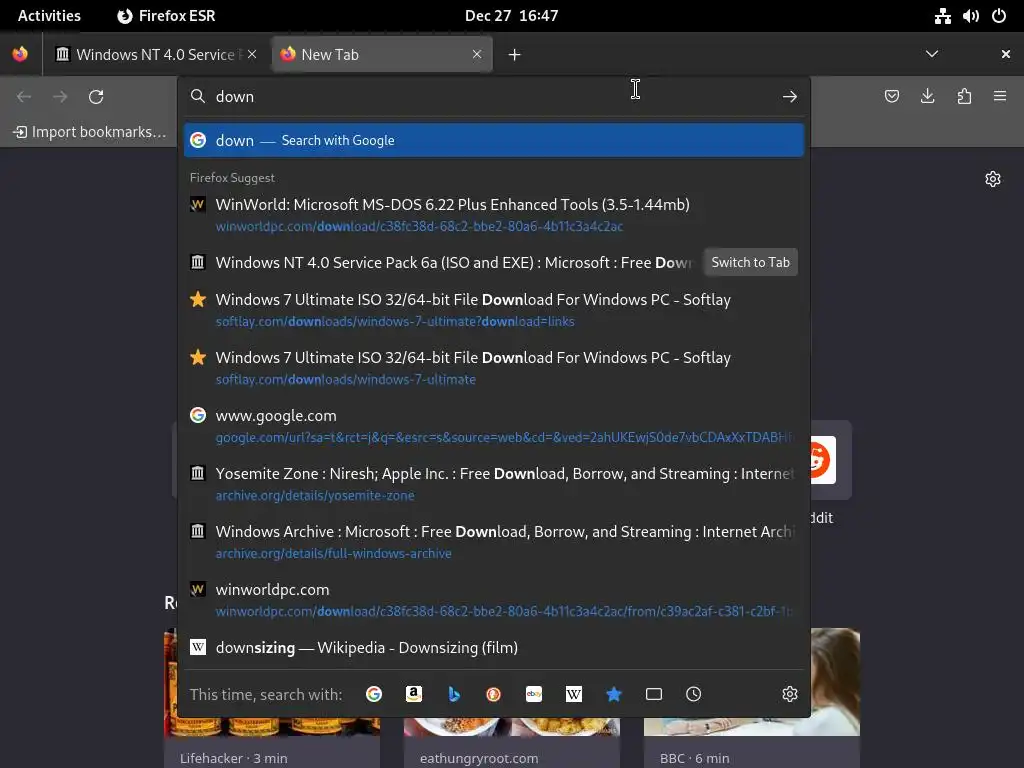Search in Bookmarks using the star icon
This screenshot has height=768, width=1024.
(614, 694)
